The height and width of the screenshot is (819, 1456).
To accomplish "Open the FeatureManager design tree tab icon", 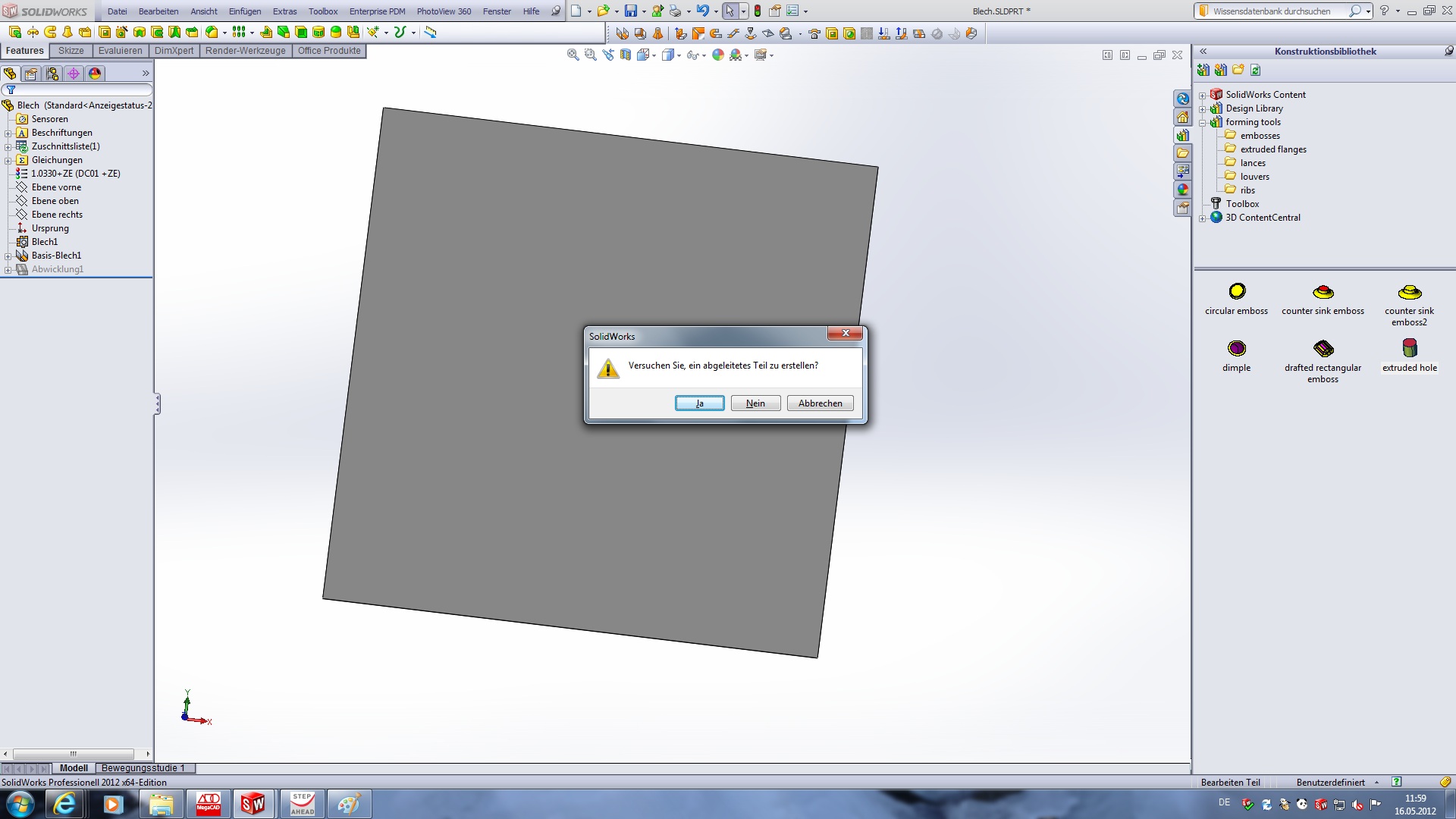I will point(10,74).
